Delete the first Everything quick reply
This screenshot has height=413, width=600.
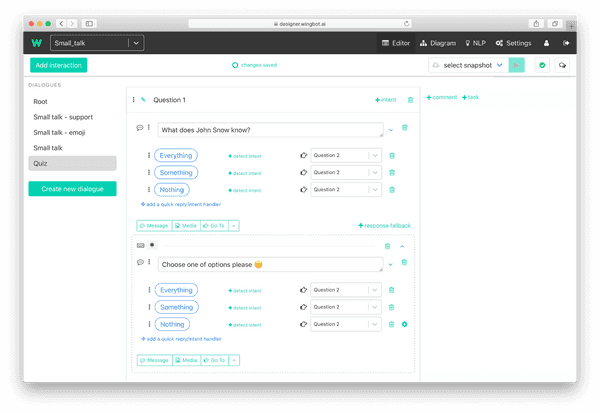click(x=392, y=155)
